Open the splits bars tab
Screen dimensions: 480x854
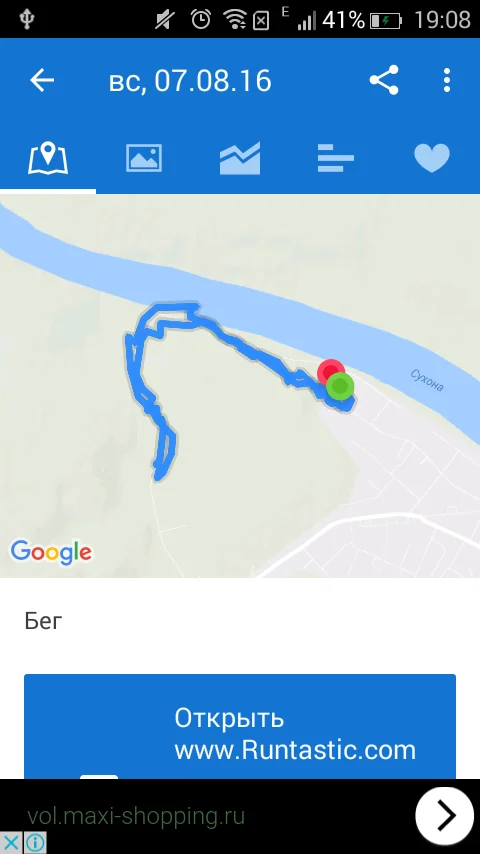[x=336, y=158]
